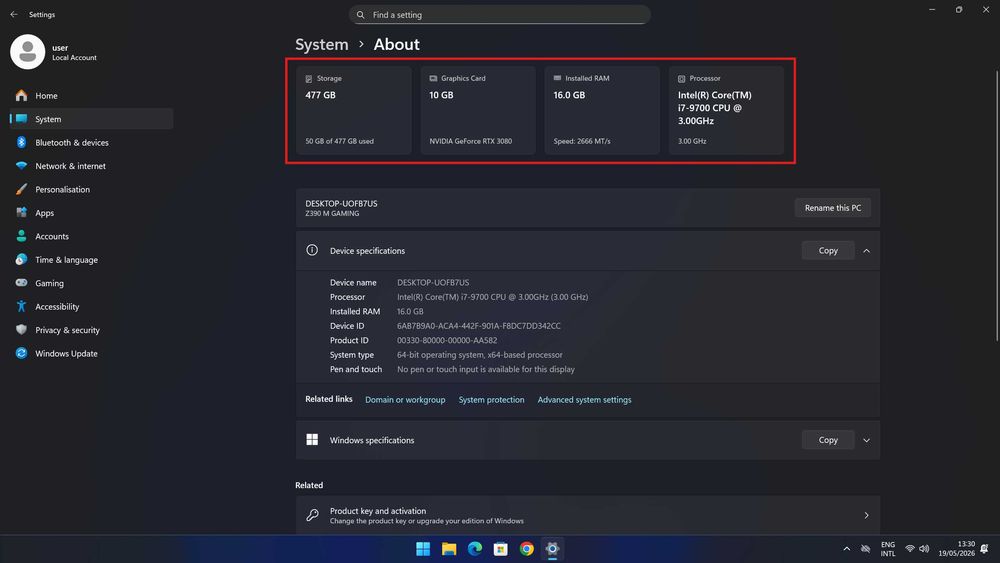The image size is (1000, 563).
Task: Click the Bluetooth icon in sidebar
Action: pos(21,142)
